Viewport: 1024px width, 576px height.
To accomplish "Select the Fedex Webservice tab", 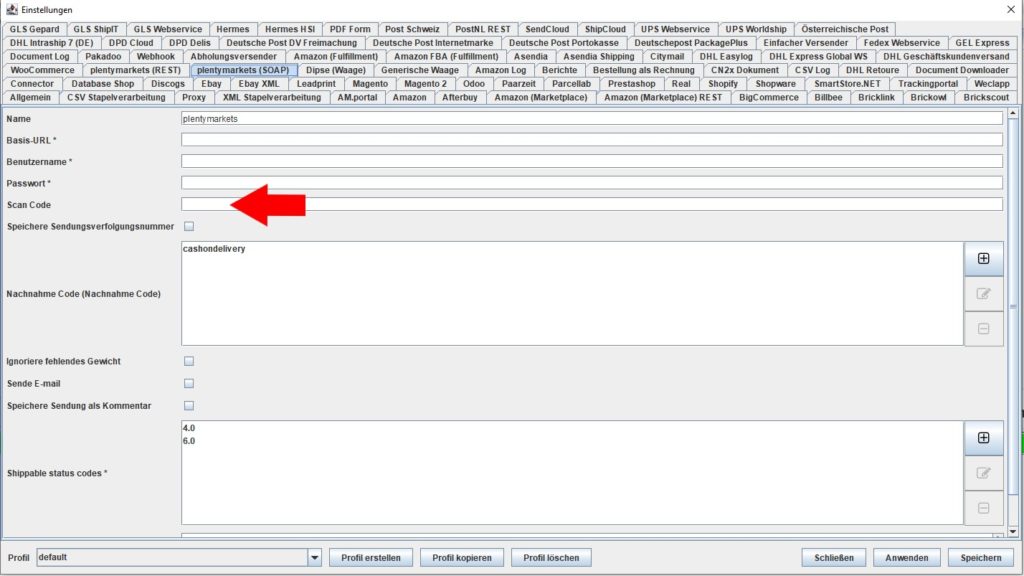I will pos(902,43).
